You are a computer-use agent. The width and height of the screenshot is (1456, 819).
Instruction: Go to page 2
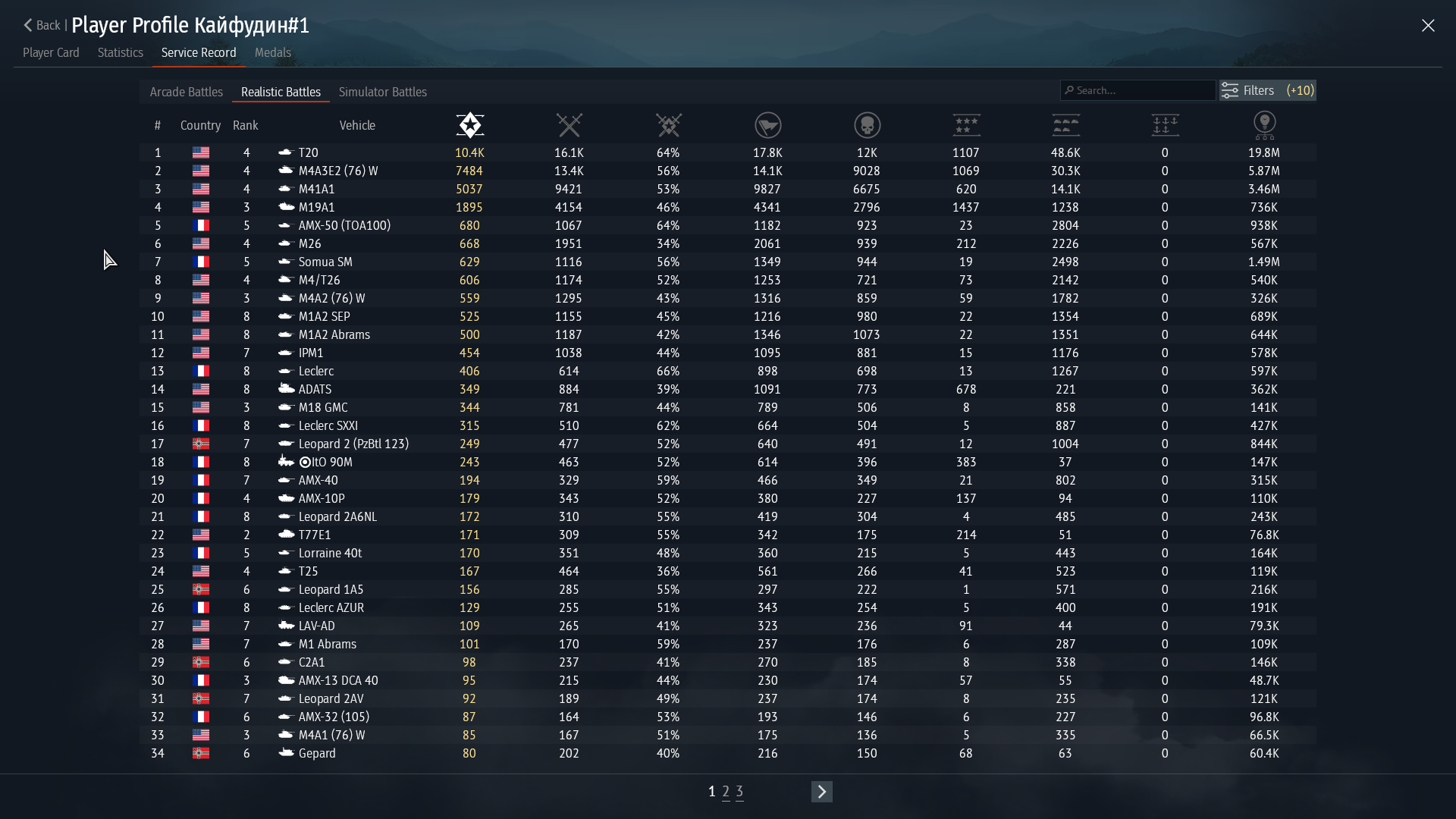(726, 792)
